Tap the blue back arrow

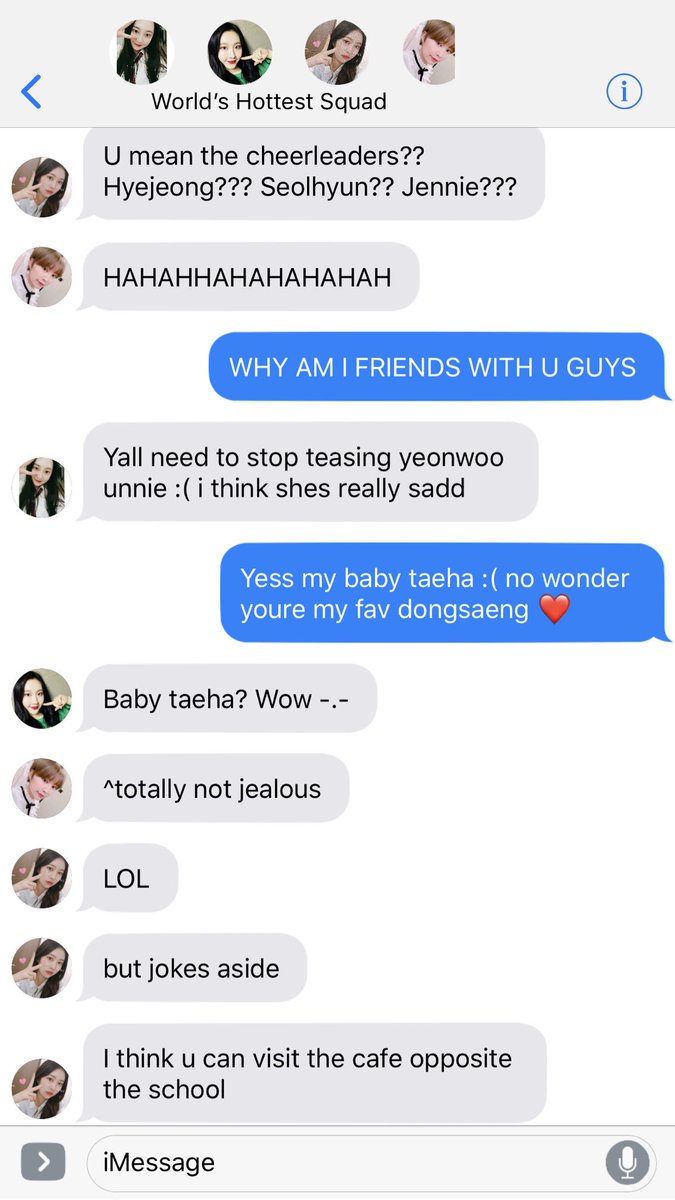tap(31, 92)
